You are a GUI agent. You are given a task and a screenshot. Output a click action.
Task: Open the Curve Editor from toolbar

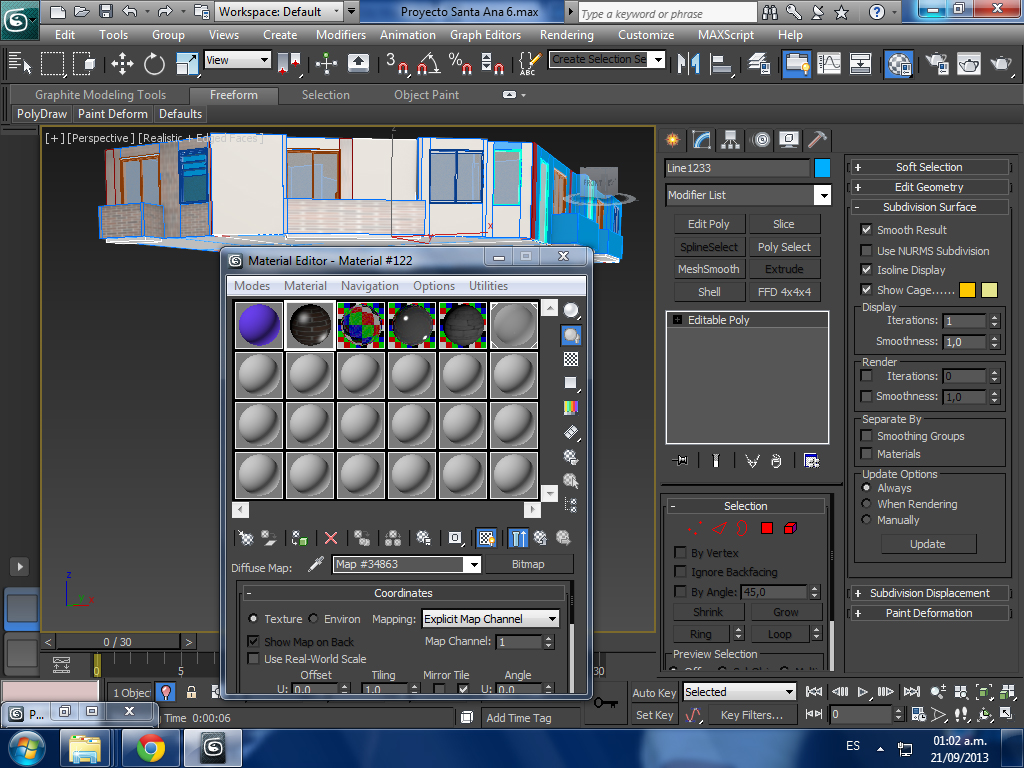tap(829, 63)
